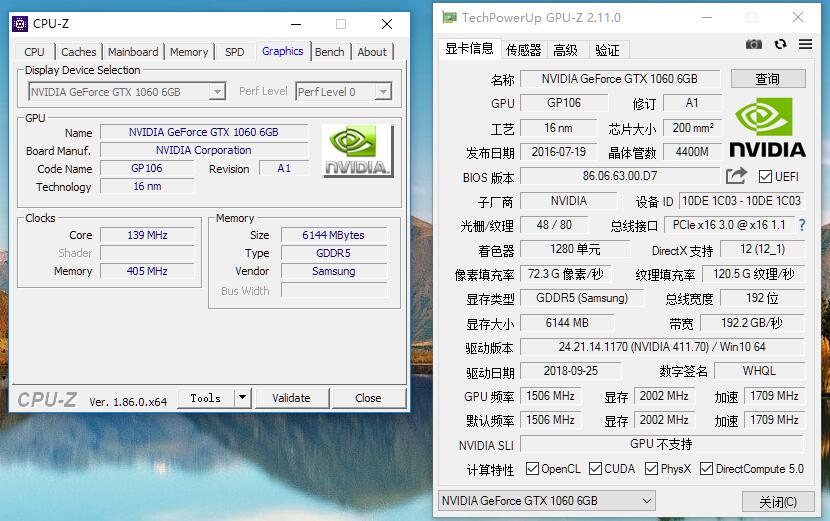Open the GPU-Z hamburger menu
Viewport: 830px width, 521px height.
click(x=805, y=44)
